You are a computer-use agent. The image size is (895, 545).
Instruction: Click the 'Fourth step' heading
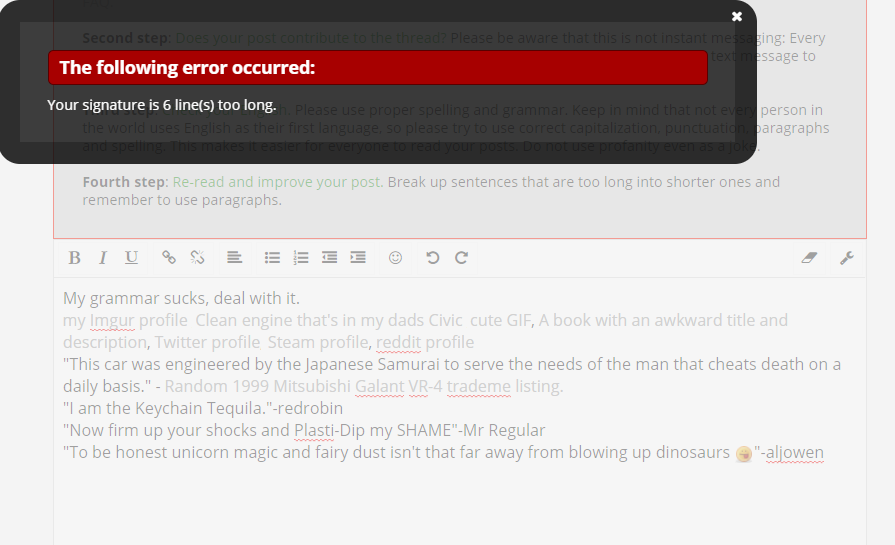coord(124,182)
